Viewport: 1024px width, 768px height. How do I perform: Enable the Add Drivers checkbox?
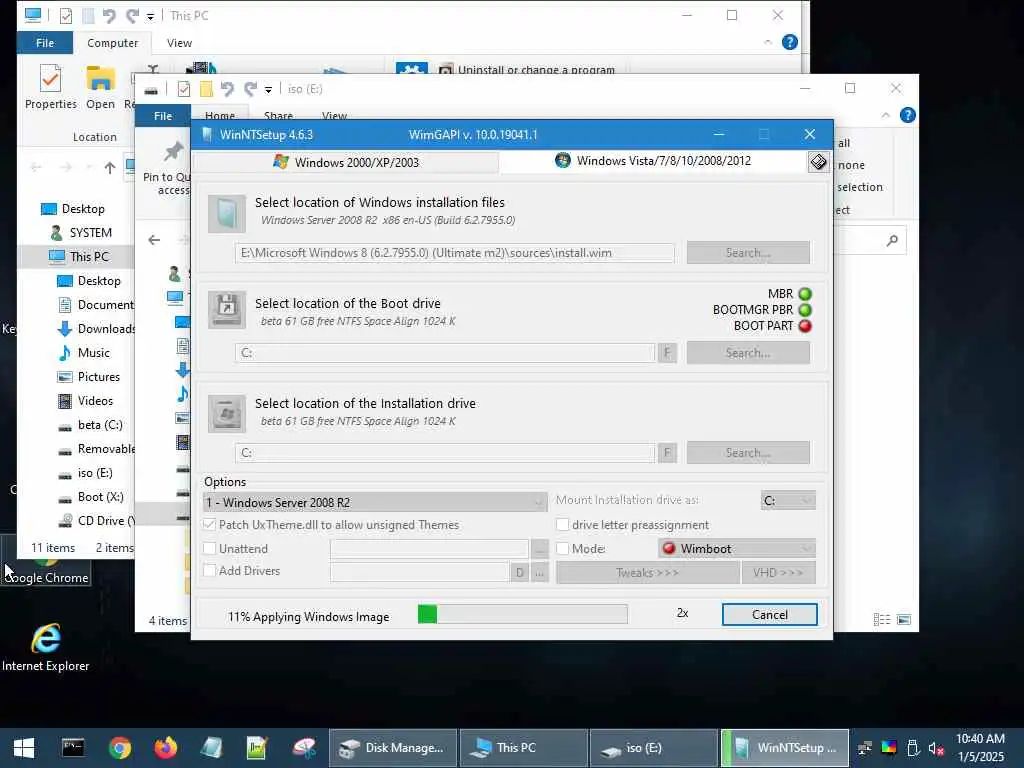209,570
